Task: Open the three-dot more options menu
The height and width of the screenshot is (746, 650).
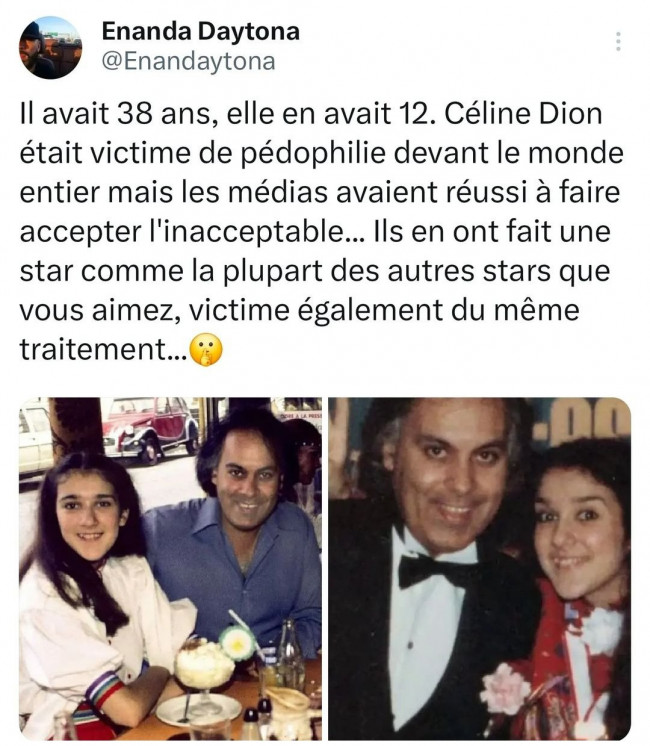Action: pyautogui.click(x=618, y=41)
